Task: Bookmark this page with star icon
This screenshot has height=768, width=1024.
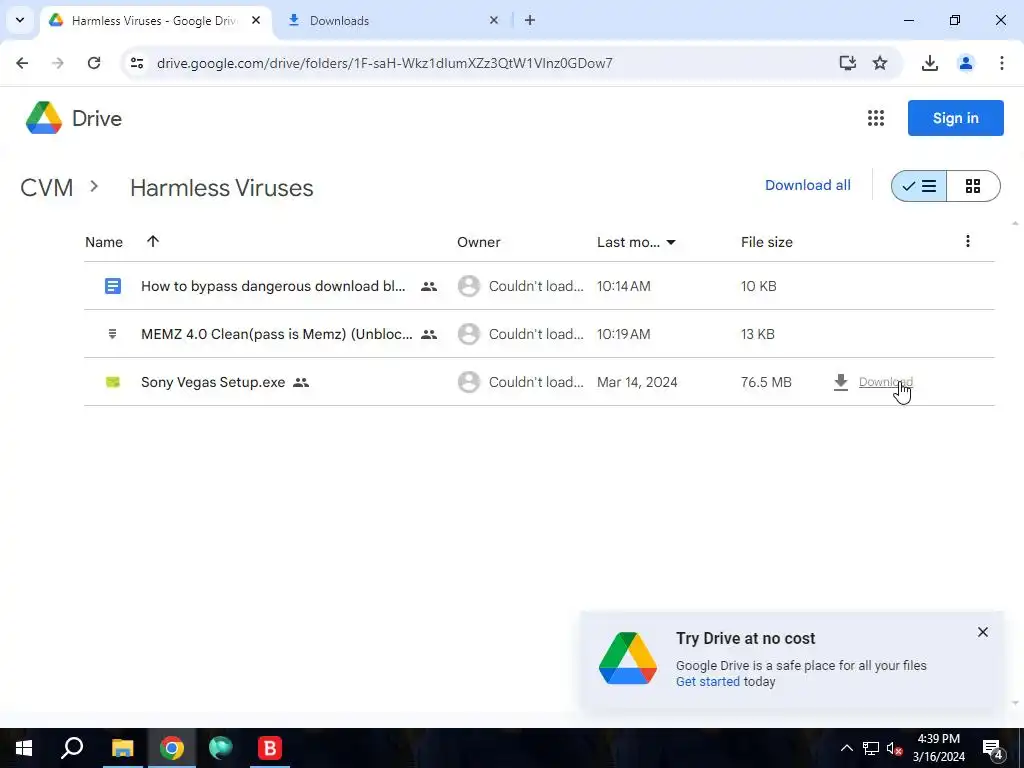Action: (880, 63)
